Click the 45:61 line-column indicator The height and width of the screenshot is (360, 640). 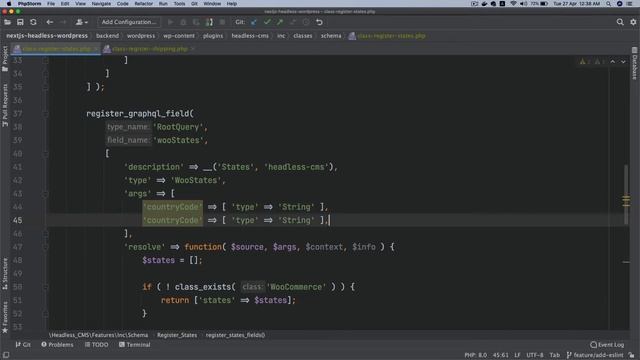(x=500, y=356)
